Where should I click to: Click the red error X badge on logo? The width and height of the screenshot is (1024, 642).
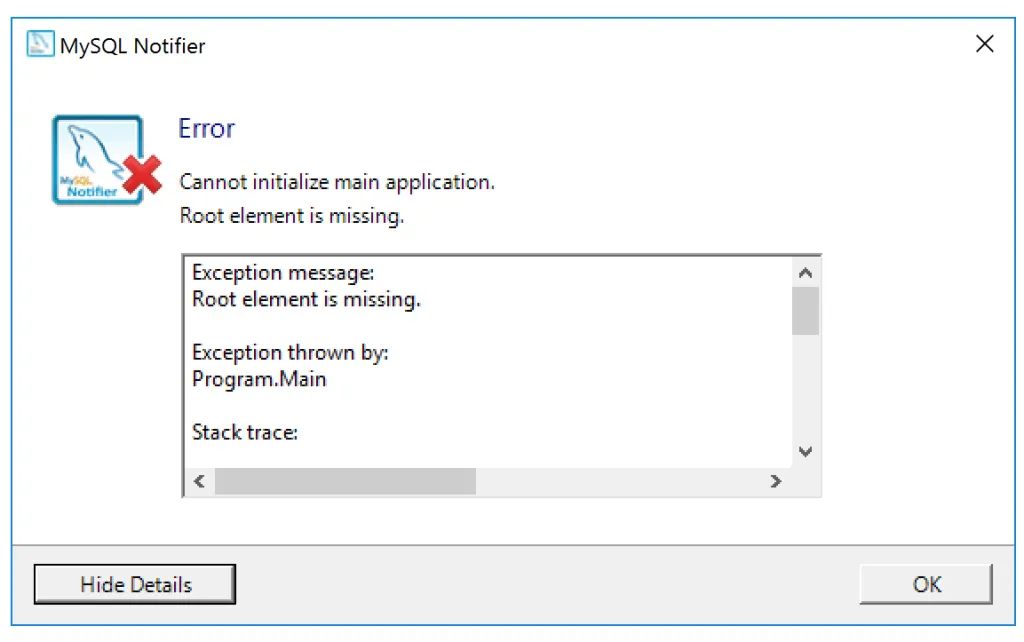click(x=140, y=172)
